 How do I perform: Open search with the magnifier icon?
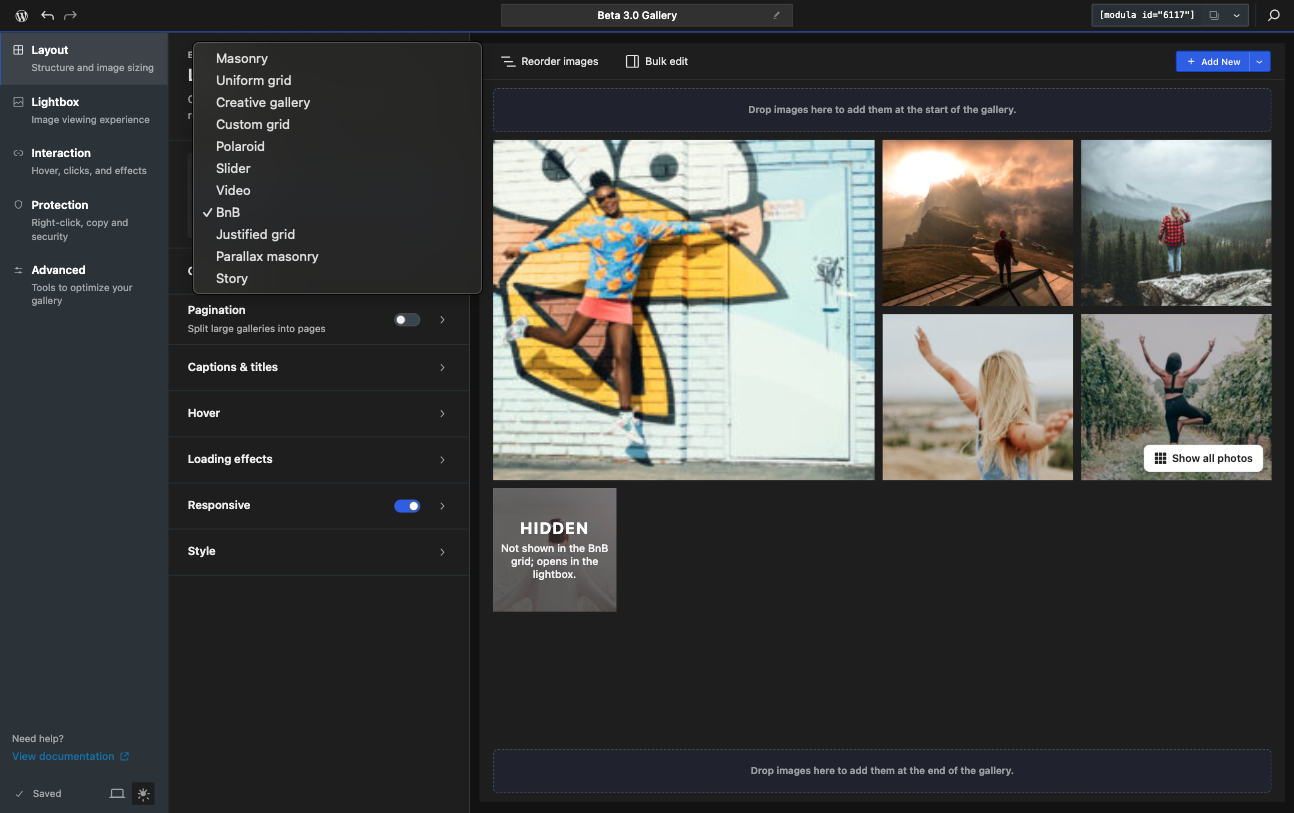(x=1274, y=16)
